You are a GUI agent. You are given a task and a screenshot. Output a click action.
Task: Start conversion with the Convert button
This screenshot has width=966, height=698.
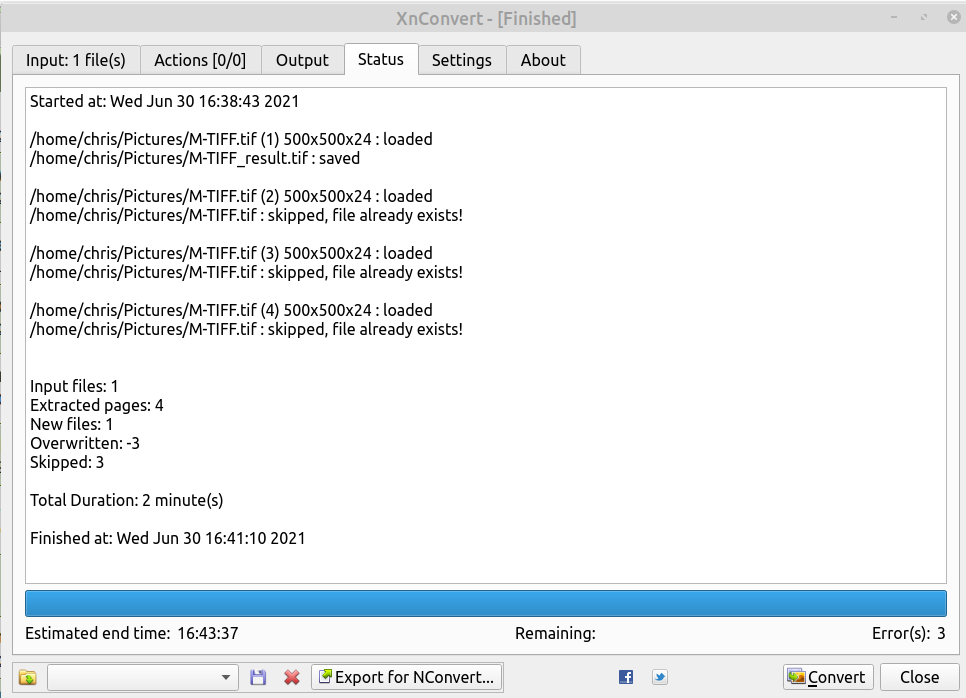pyautogui.click(x=828, y=677)
